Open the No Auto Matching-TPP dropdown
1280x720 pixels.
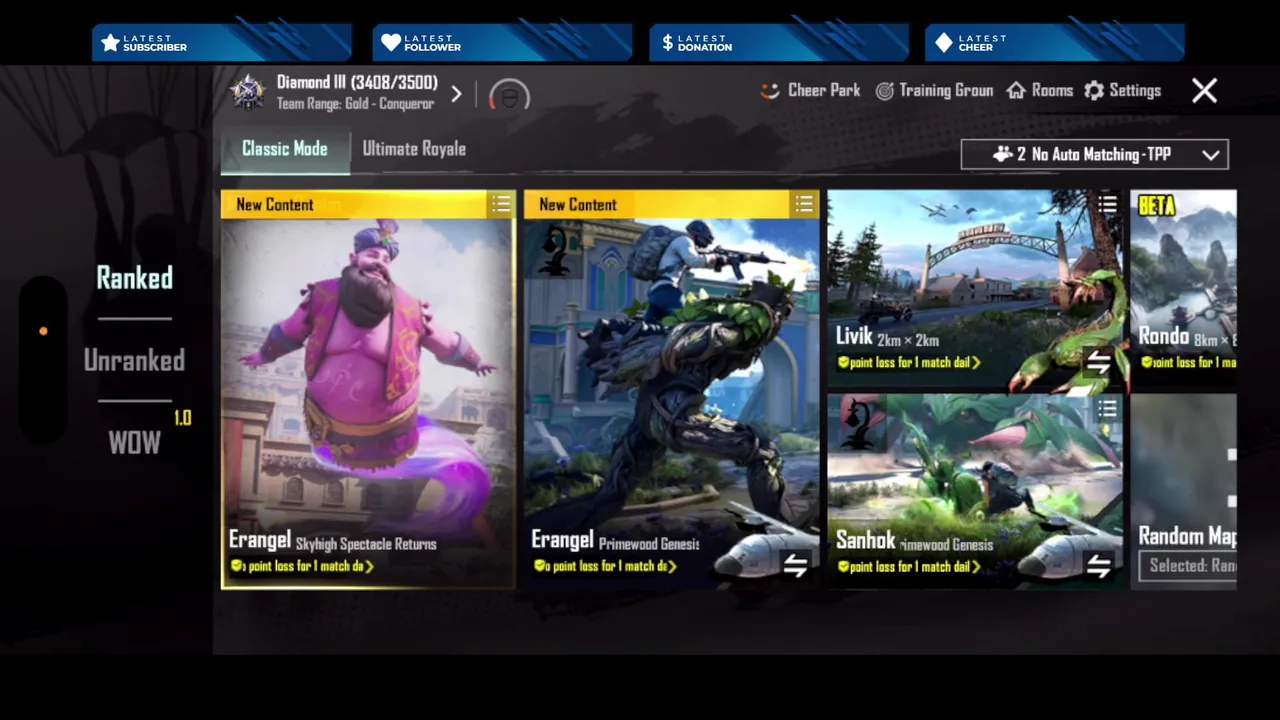click(1094, 154)
